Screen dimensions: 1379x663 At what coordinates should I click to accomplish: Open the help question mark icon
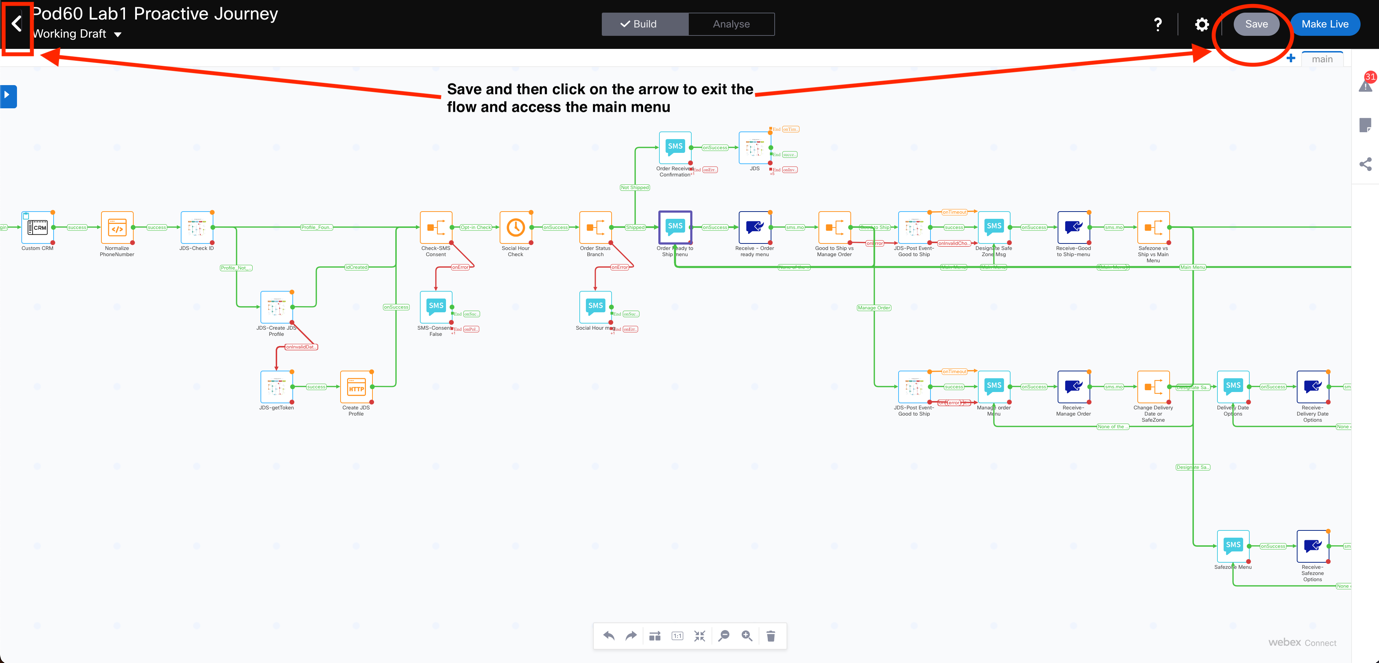click(x=1158, y=24)
